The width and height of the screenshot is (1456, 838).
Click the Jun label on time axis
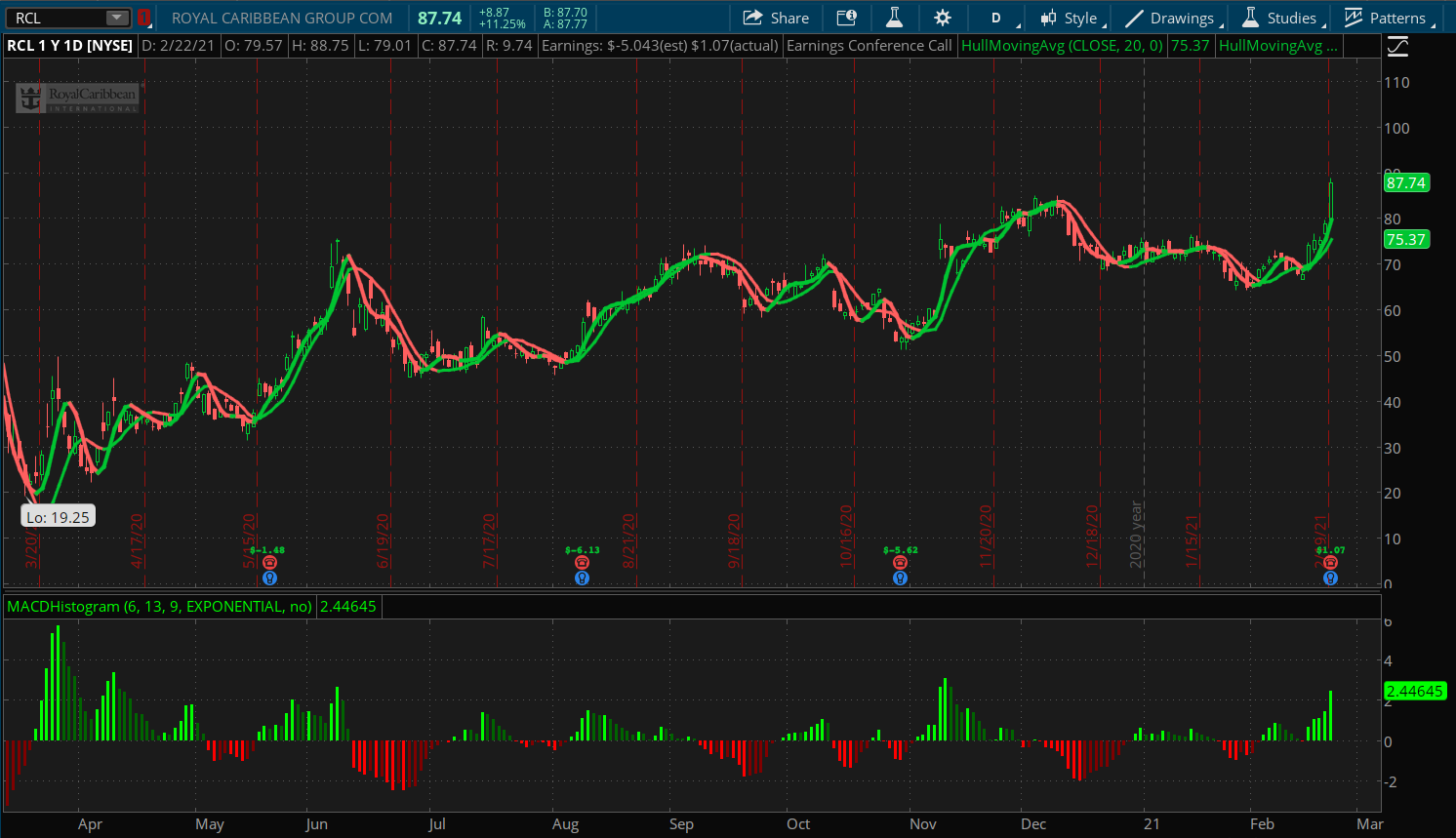[316, 824]
